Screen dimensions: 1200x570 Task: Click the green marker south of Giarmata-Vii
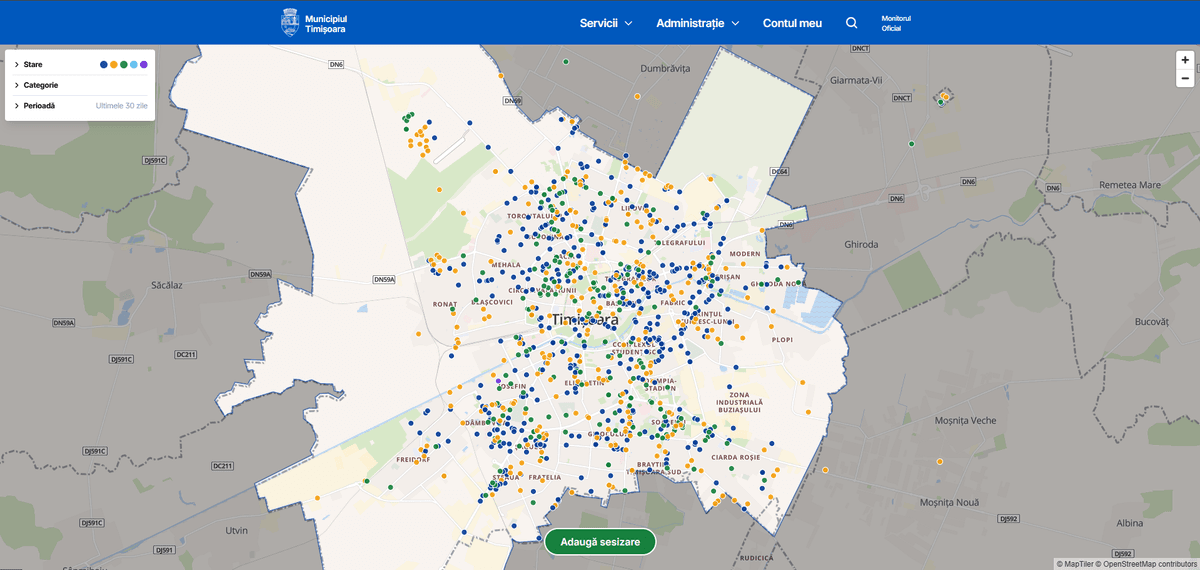coord(911,144)
